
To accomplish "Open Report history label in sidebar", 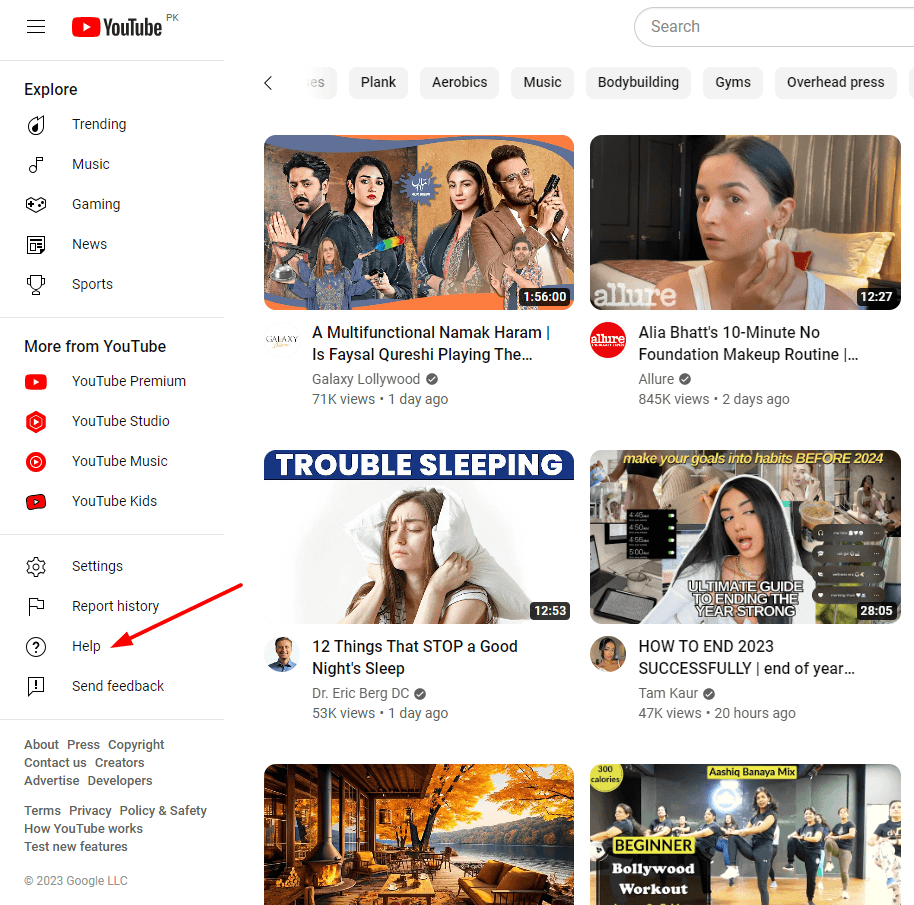I will pos(115,606).
